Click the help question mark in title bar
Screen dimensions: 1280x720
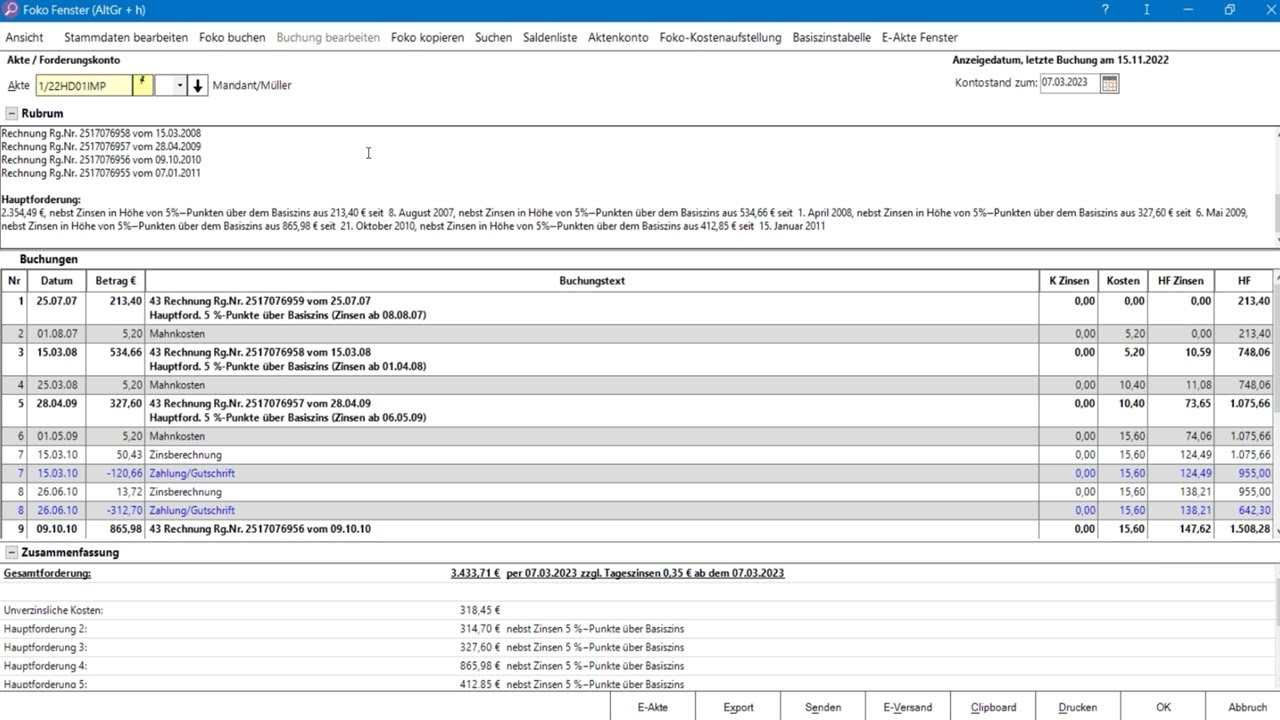tap(1105, 10)
